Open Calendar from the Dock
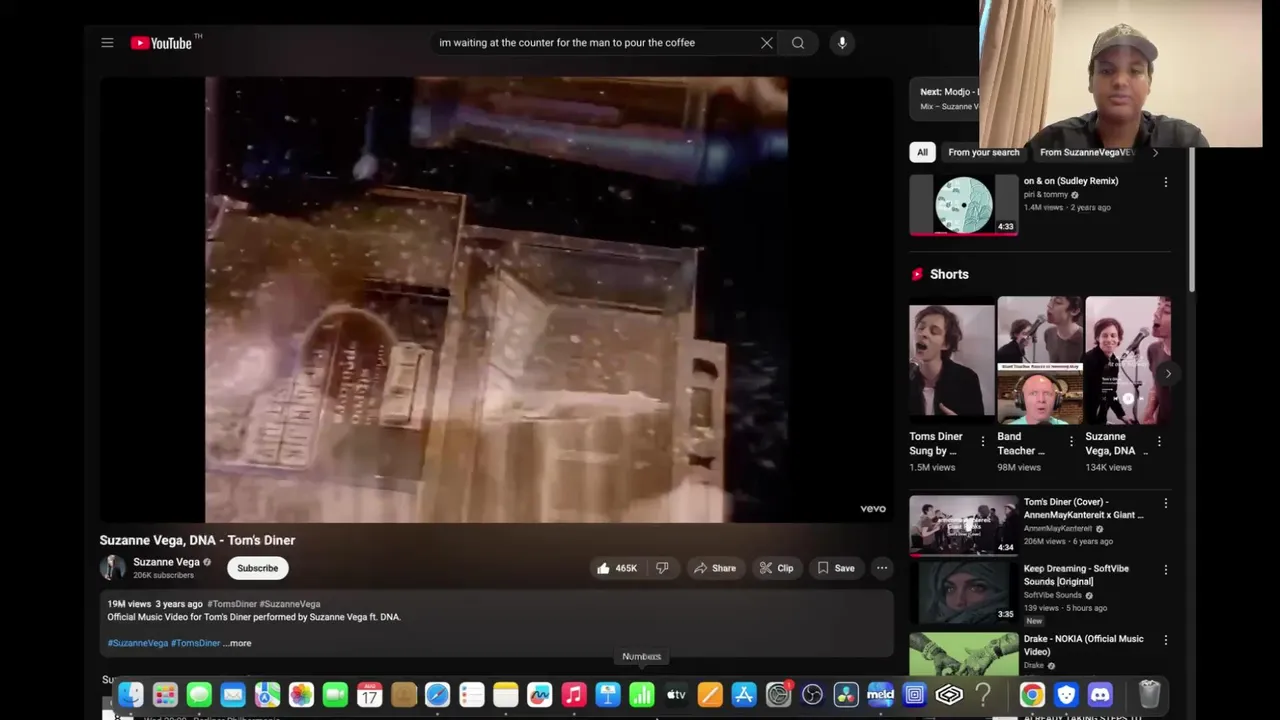 point(369,694)
